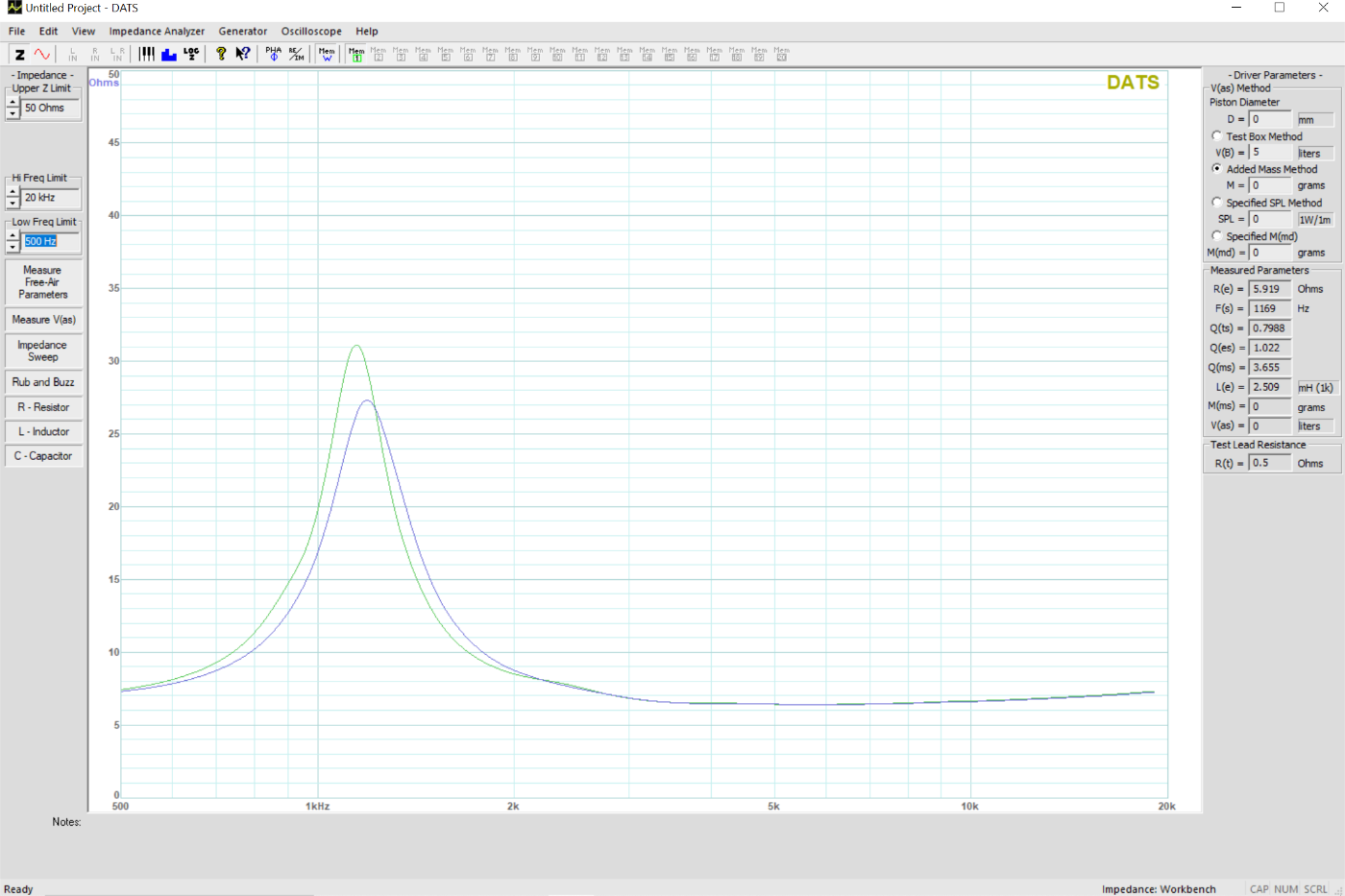
Task: Click the RE/IM toolbar icon
Action: 296,55
